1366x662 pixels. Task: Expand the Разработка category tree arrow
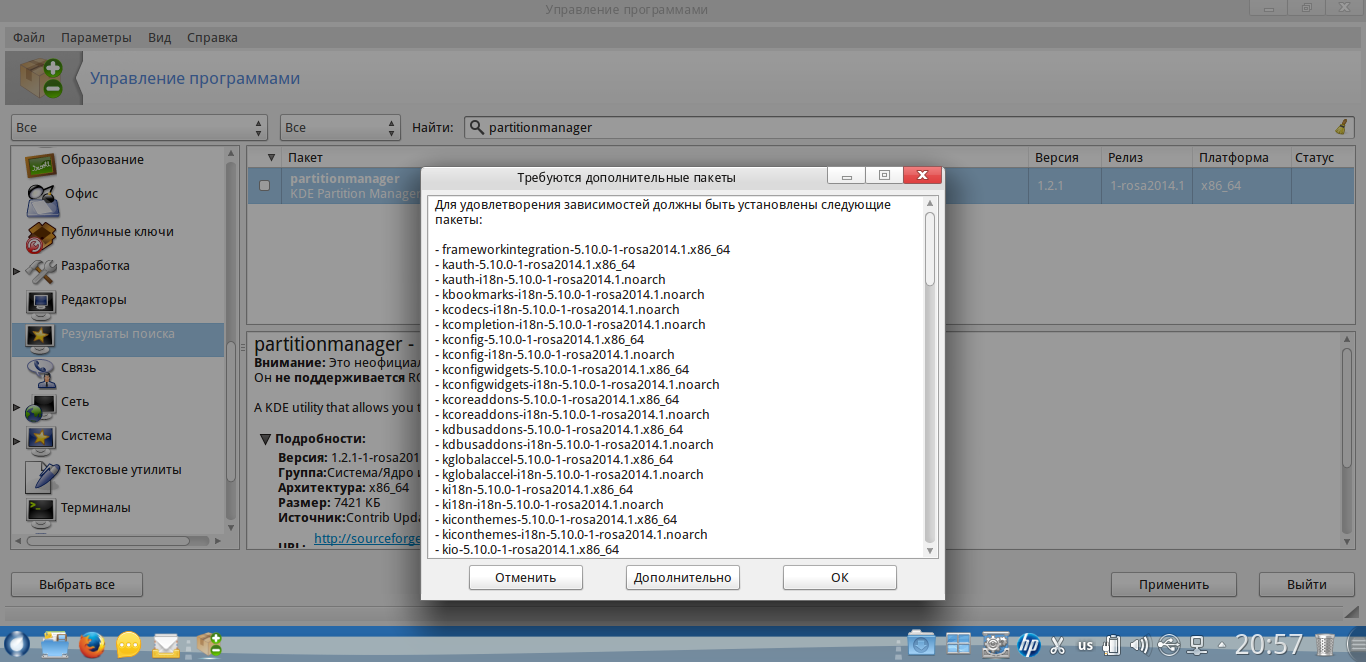[16, 270]
